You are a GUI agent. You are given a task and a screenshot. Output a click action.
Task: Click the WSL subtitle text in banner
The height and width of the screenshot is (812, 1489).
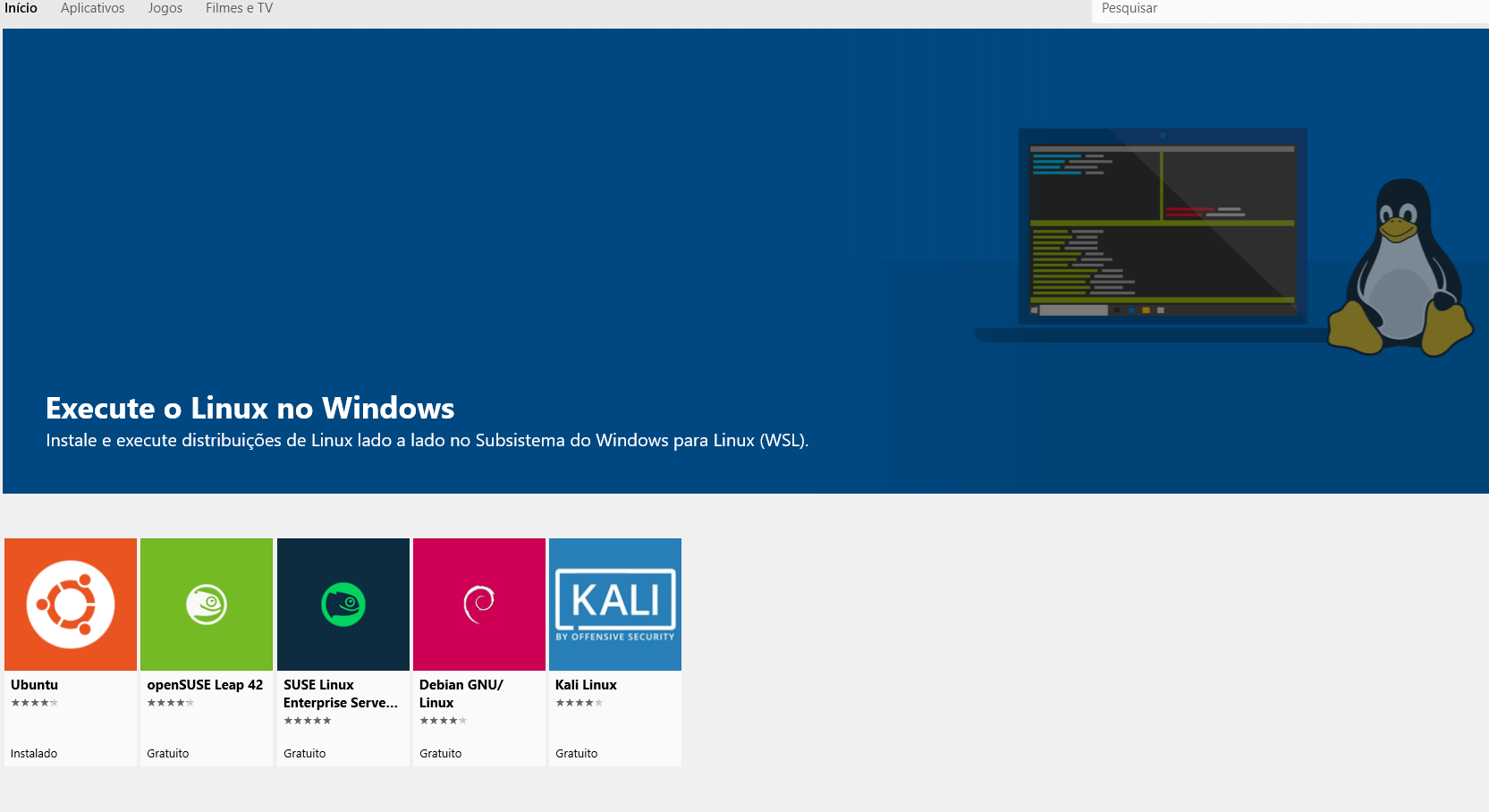(427, 441)
